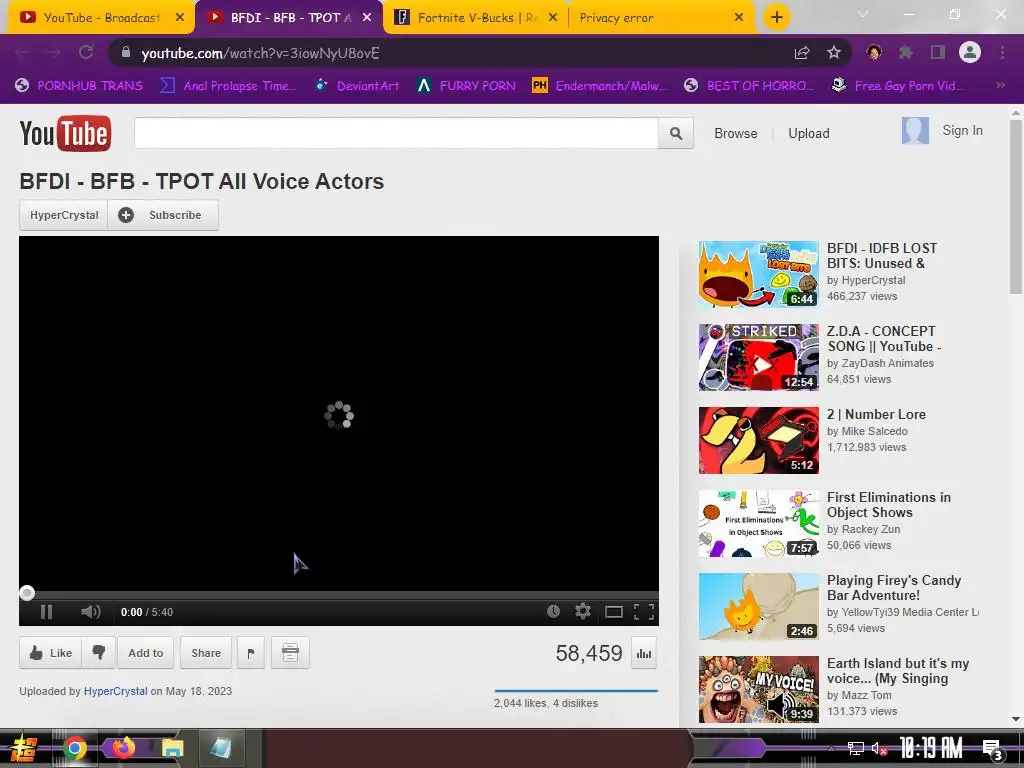The image size is (1024, 768).
Task: Open BFDI - IDFB LOST BITS thumbnail
Action: pos(758,274)
